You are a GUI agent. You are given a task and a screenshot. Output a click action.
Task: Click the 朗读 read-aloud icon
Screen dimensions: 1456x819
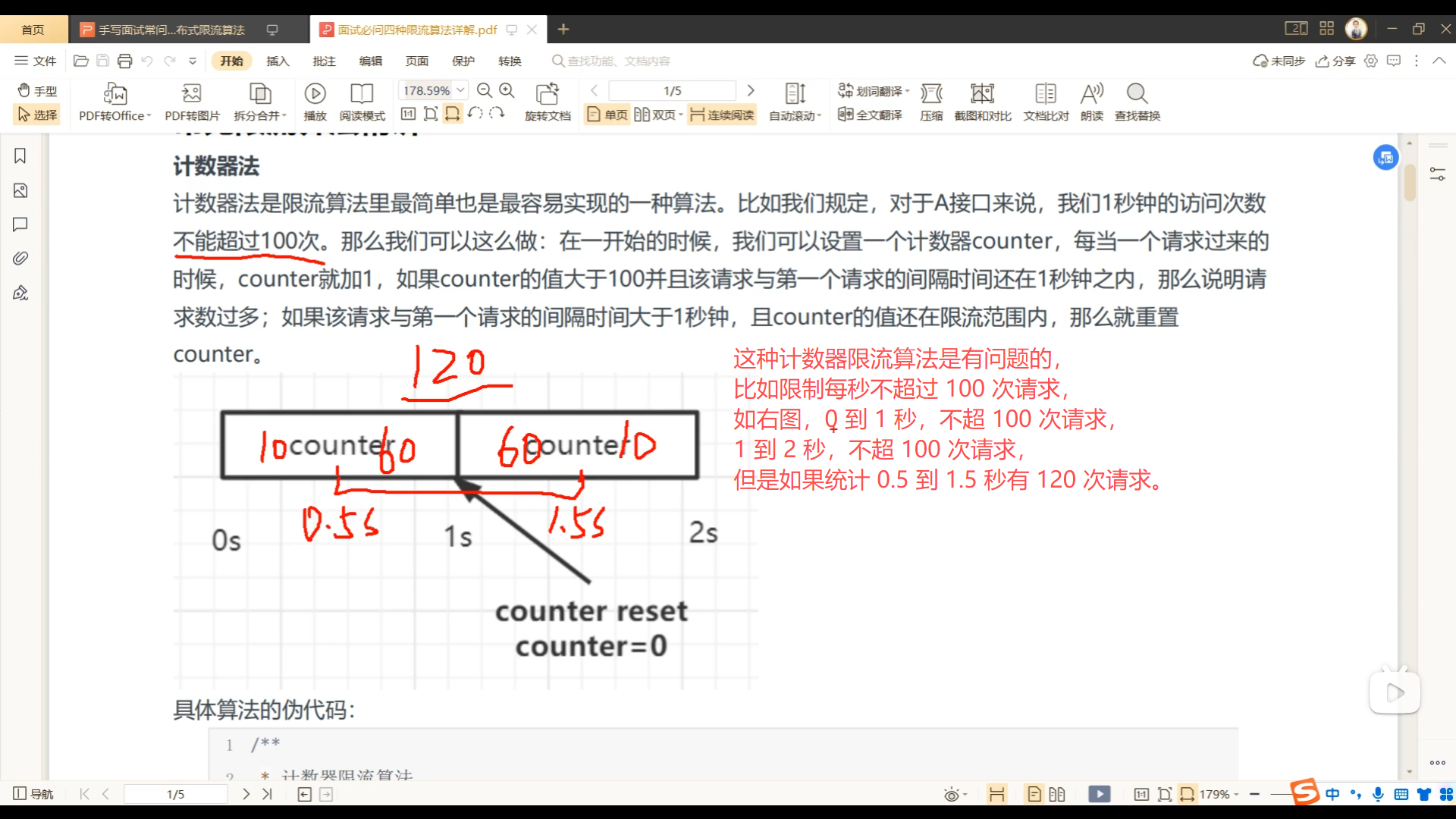pyautogui.click(x=1091, y=94)
